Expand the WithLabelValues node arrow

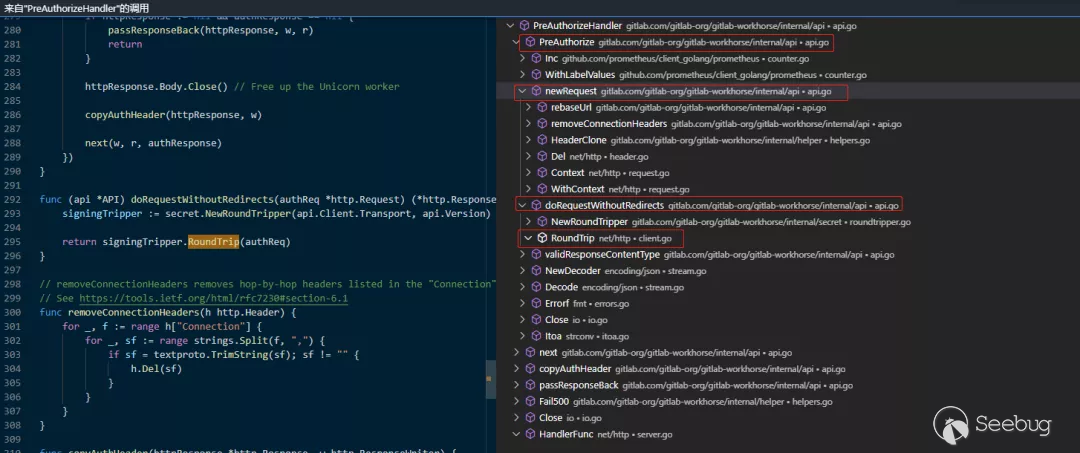[522, 75]
